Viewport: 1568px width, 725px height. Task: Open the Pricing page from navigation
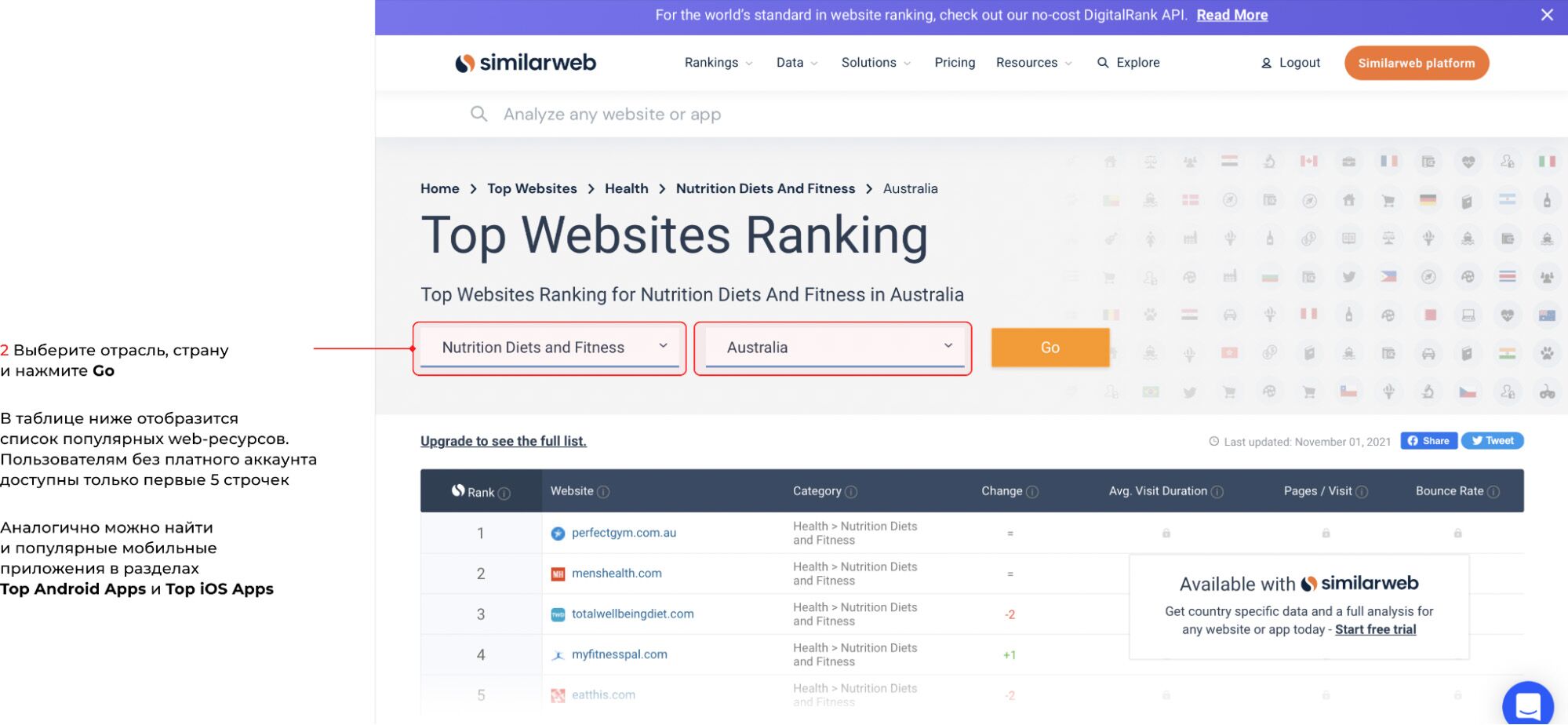tap(955, 63)
